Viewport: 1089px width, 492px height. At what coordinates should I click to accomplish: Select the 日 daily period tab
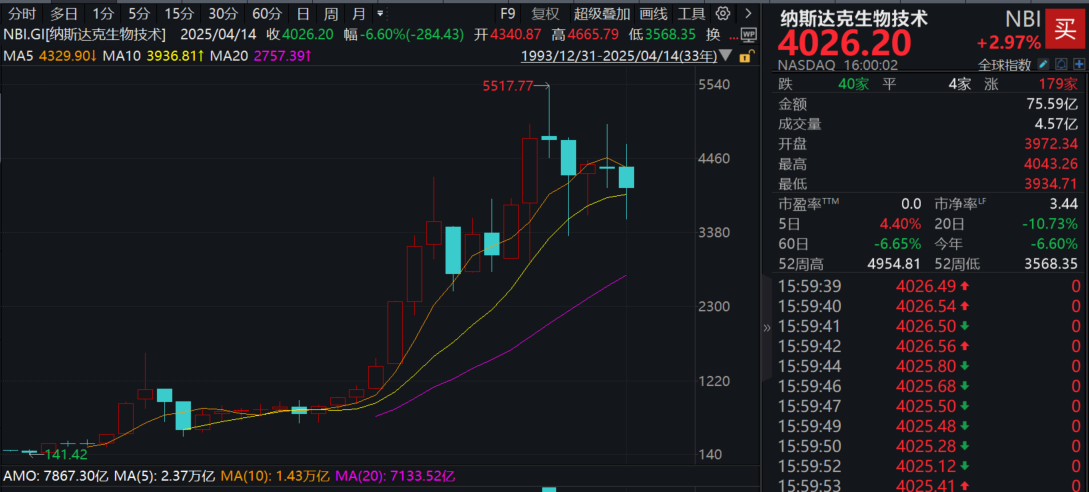pyautogui.click(x=303, y=13)
